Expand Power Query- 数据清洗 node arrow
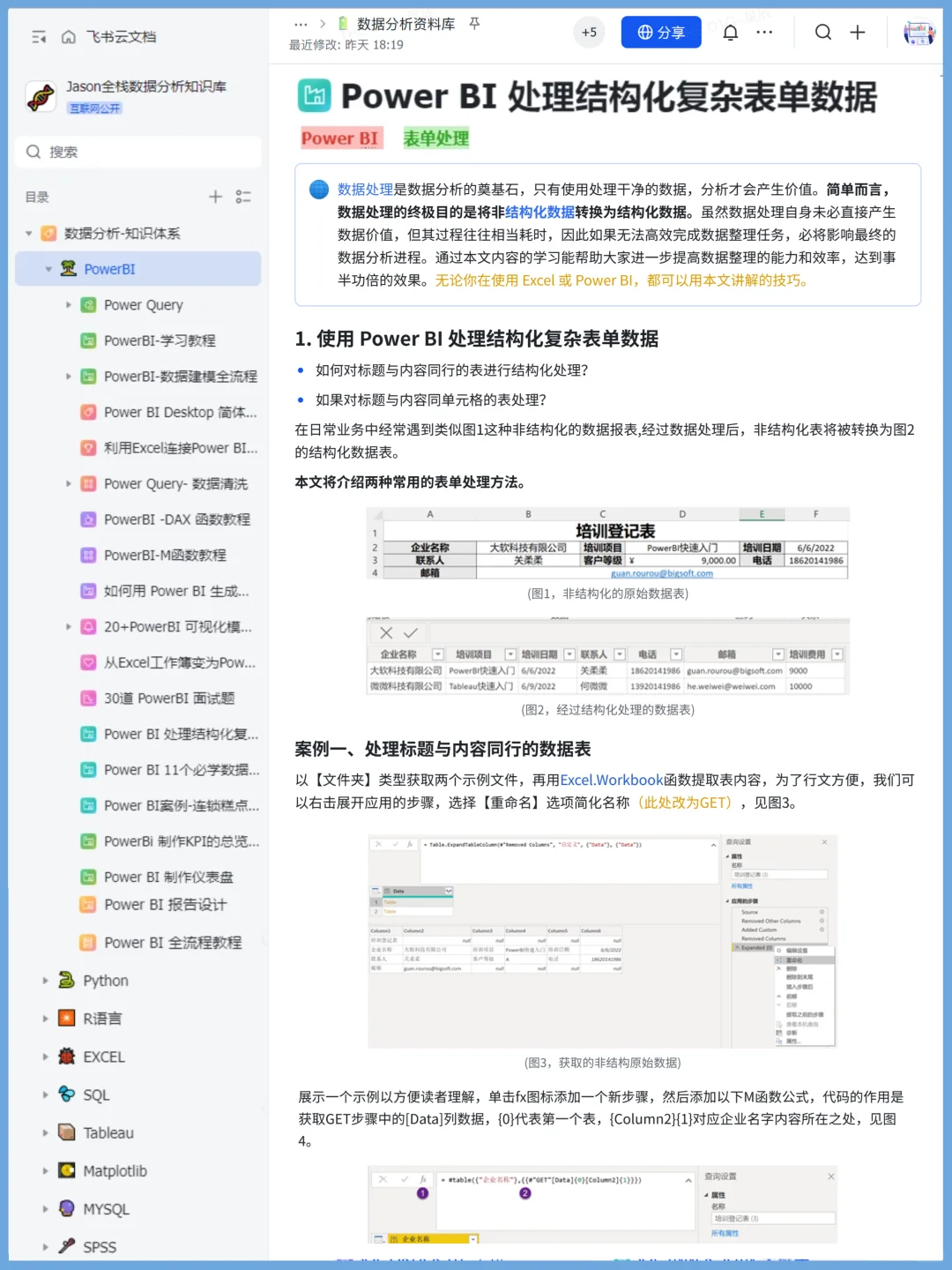This screenshot has height=1270, width=952. click(69, 483)
